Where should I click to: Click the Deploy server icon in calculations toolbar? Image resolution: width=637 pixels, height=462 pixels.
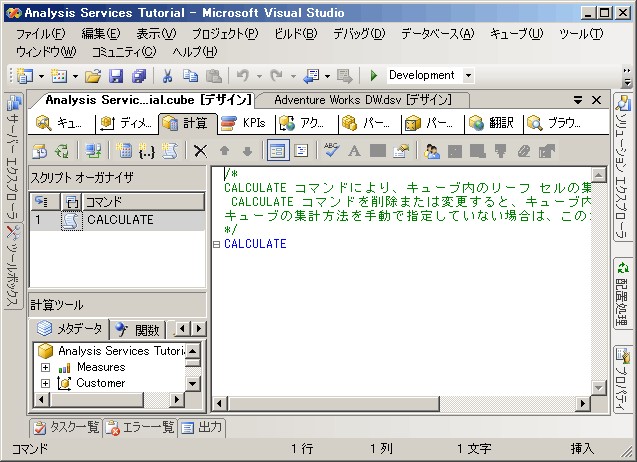pyautogui.click(x=93, y=151)
